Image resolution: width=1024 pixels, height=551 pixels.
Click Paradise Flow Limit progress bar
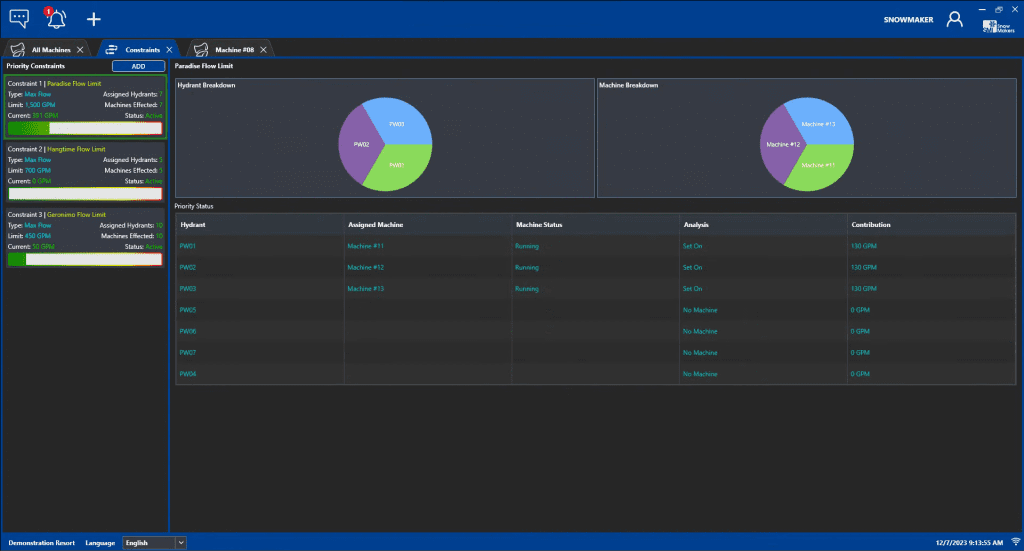[x=85, y=128]
